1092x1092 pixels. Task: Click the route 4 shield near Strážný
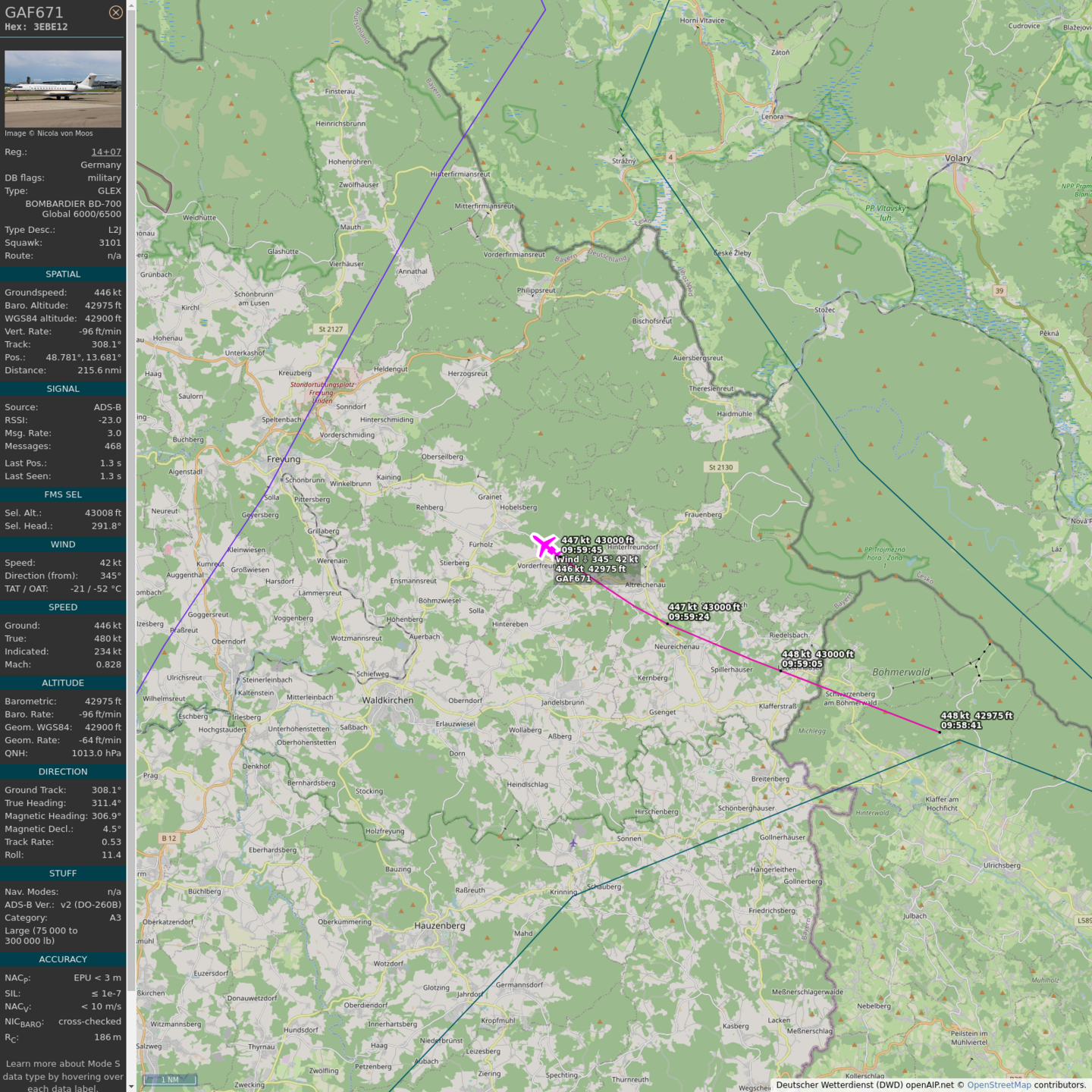click(670, 157)
